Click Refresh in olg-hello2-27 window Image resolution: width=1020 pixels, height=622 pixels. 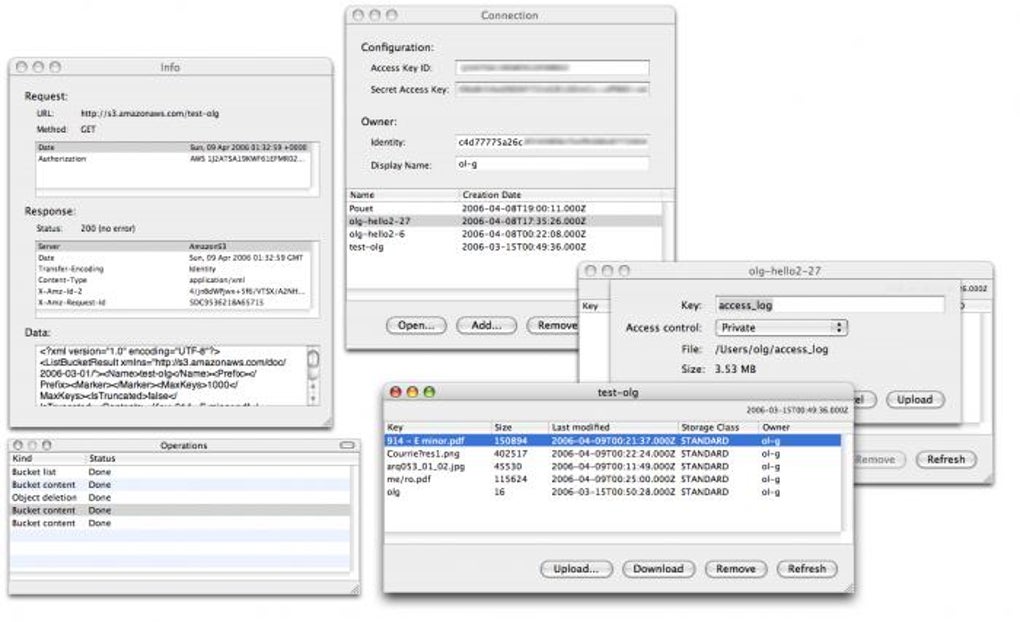pyautogui.click(x=946, y=459)
